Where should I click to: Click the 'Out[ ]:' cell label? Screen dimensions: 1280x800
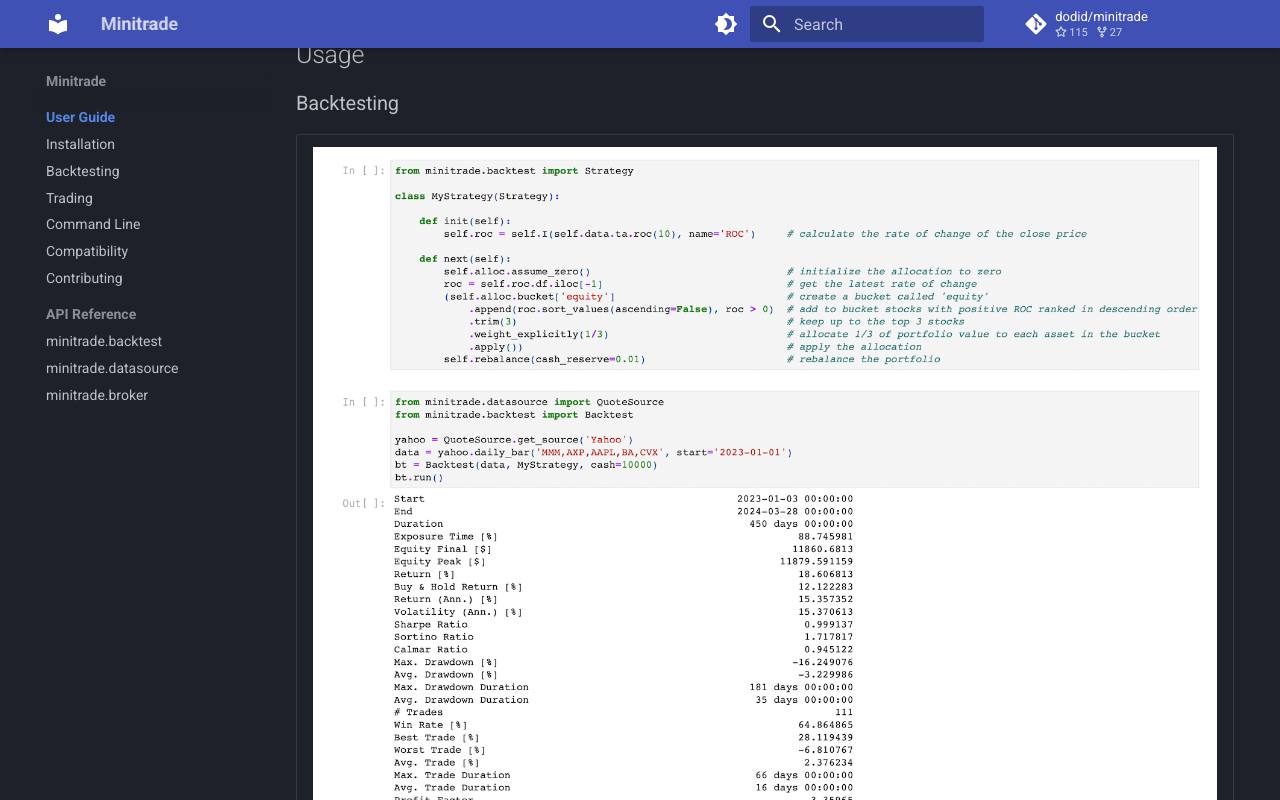363,503
